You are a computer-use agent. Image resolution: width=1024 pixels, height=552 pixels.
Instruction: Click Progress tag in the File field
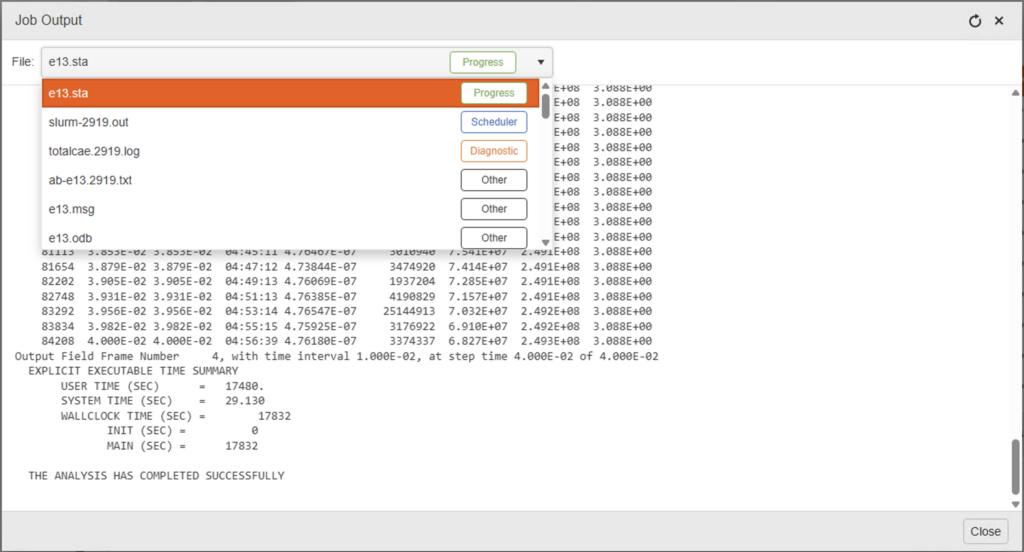pos(483,62)
